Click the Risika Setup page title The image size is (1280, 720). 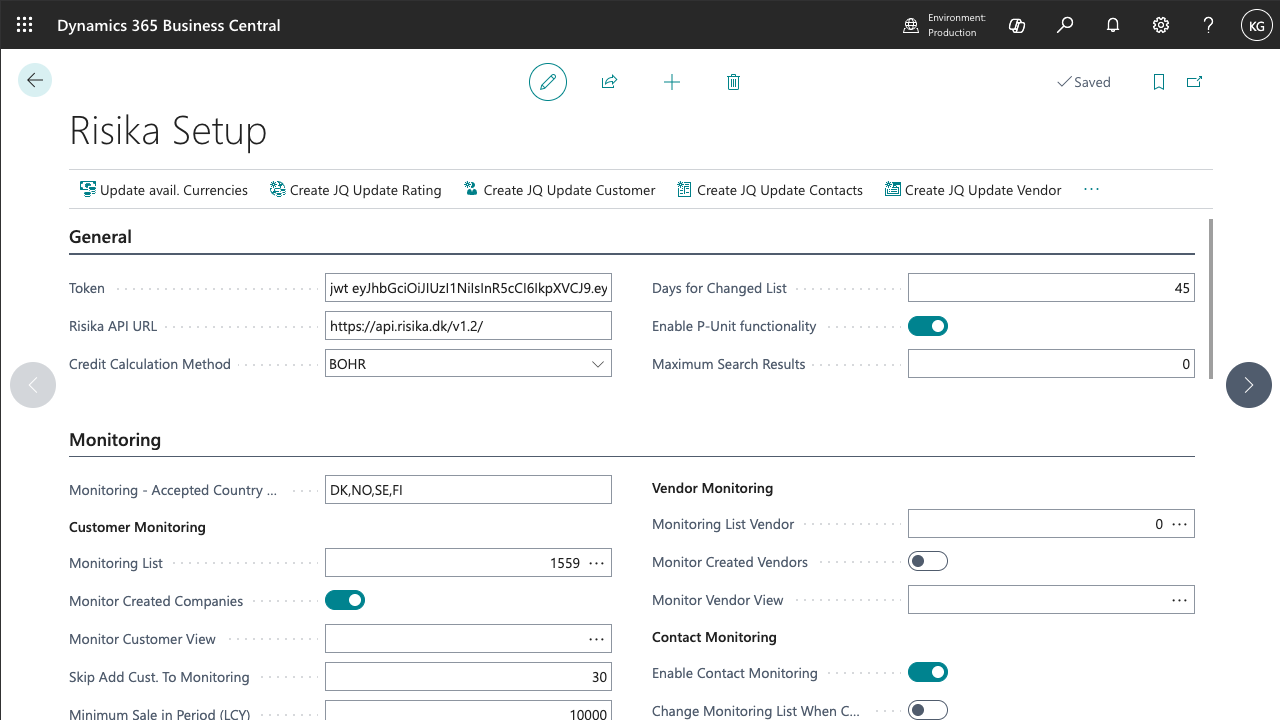tap(168, 131)
